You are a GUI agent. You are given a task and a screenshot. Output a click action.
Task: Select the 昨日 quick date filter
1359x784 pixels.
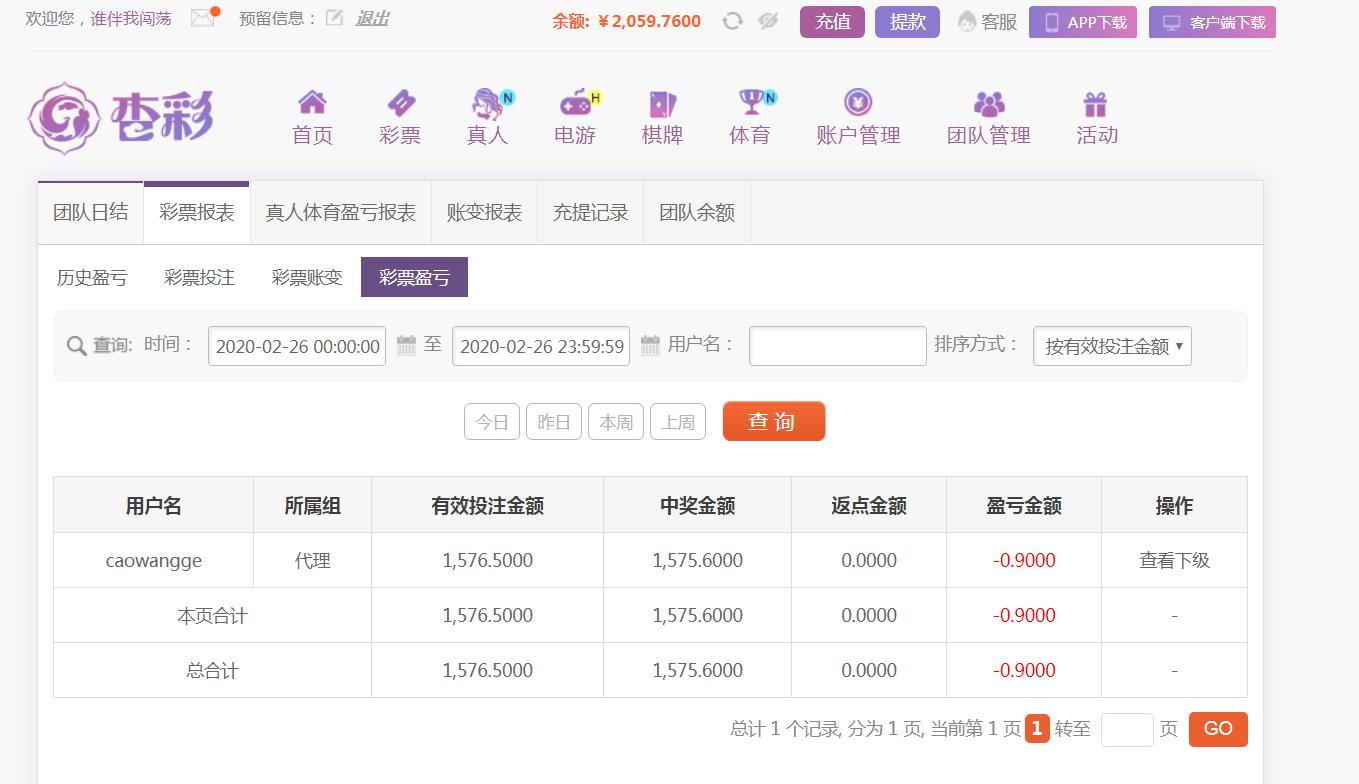coord(554,422)
